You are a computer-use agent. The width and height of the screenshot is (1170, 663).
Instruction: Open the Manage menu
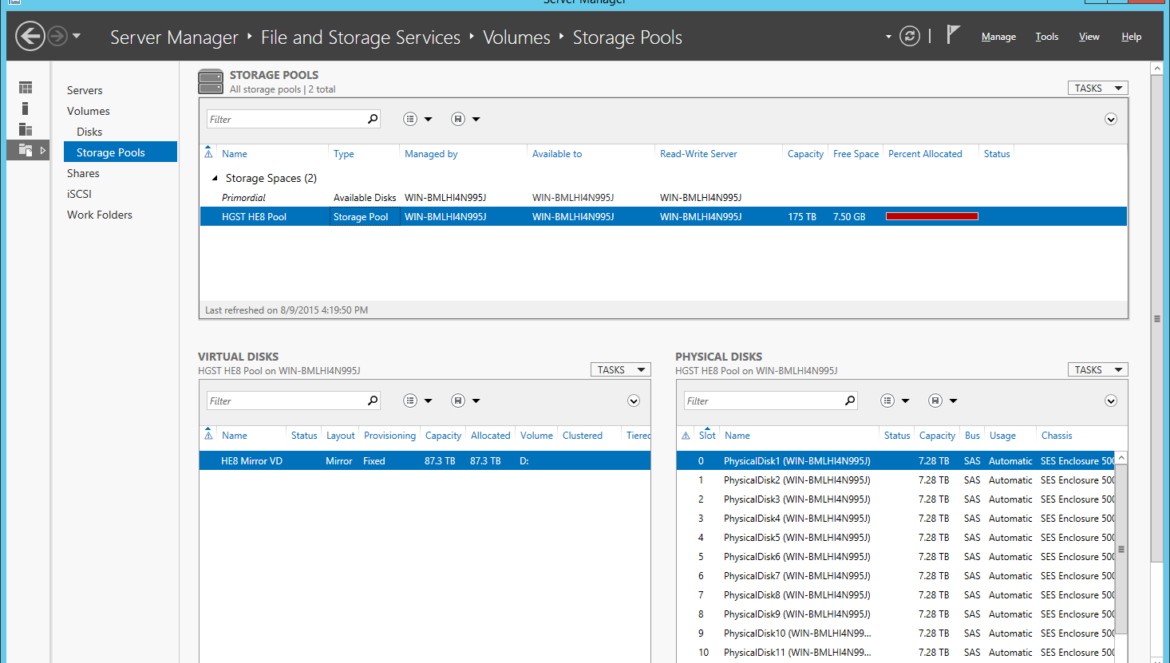[x=998, y=37]
